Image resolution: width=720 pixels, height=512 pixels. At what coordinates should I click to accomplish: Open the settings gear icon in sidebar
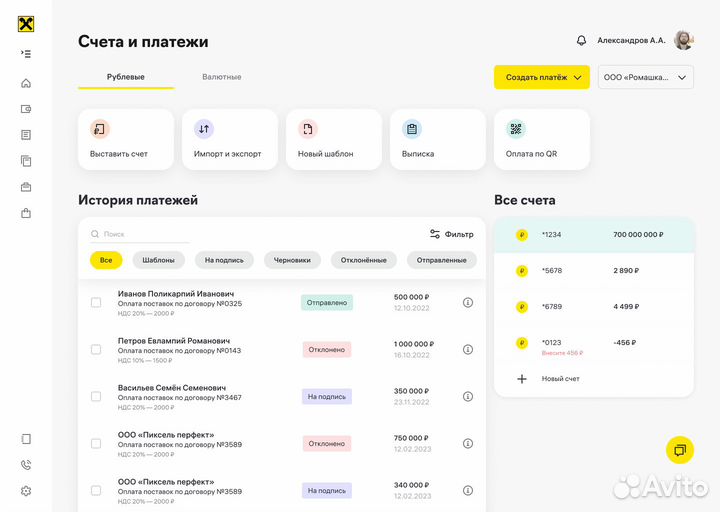(26, 491)
